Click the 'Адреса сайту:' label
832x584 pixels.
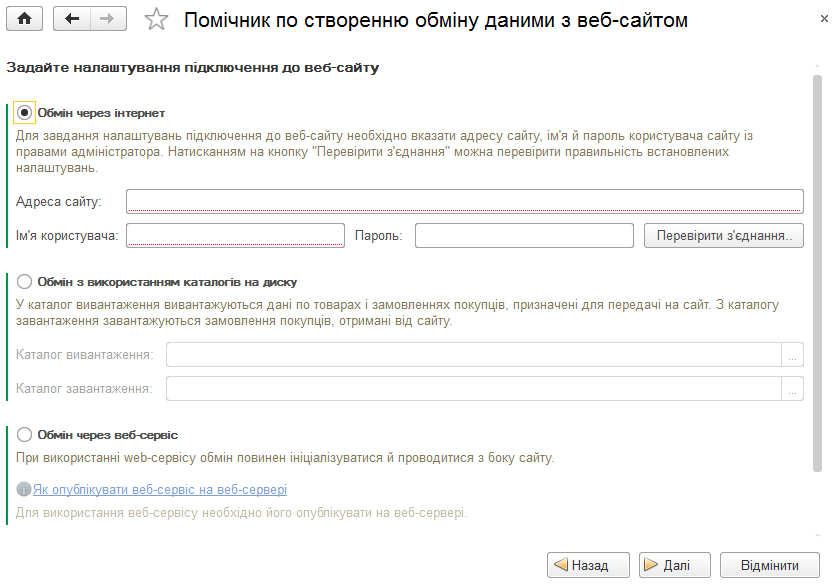(x=58, y=202)
